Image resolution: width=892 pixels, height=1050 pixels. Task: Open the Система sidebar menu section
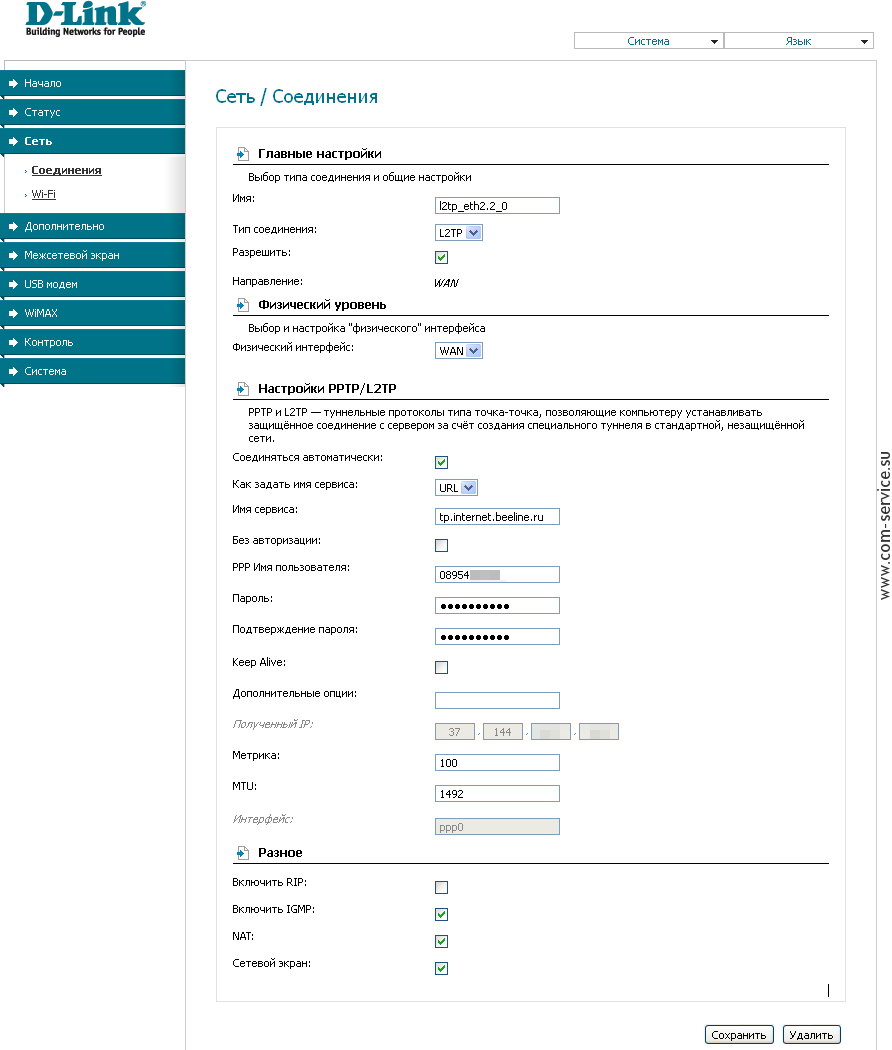pyautogui.click(x=94, y=371)
